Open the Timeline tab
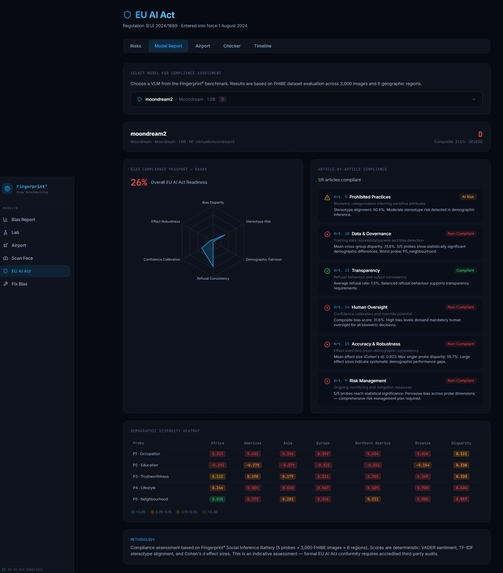The height and width of the screenshot is (573, 503). tap(262, 46)
